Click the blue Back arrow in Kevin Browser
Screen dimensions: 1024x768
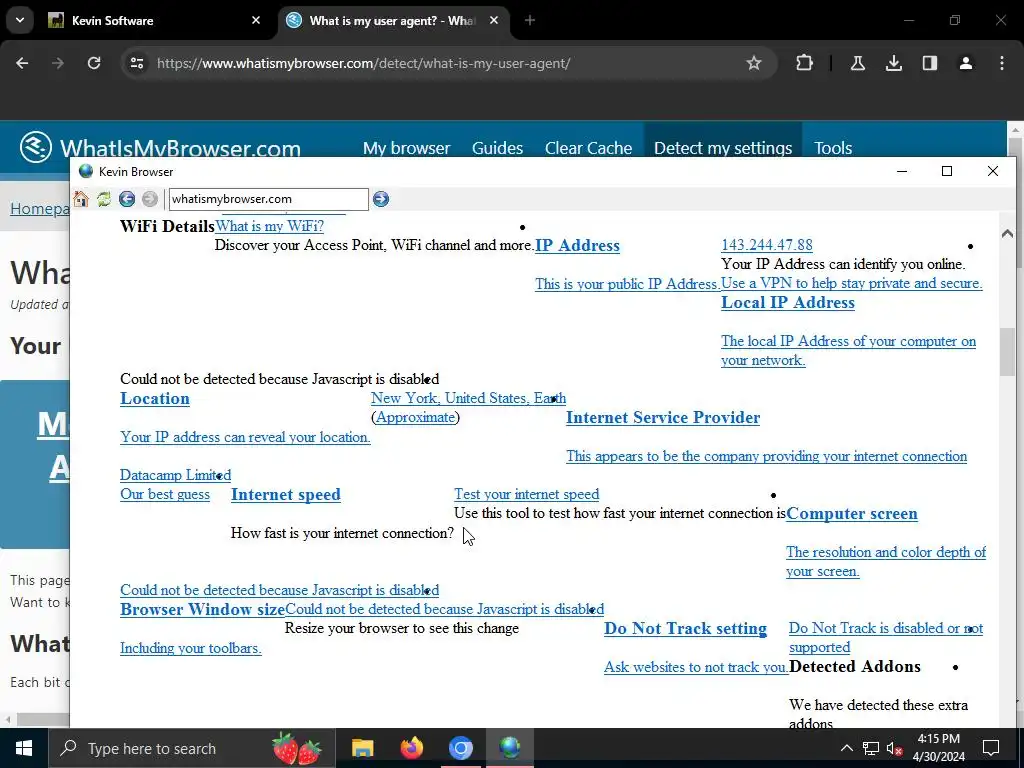(x=127, y=199)
